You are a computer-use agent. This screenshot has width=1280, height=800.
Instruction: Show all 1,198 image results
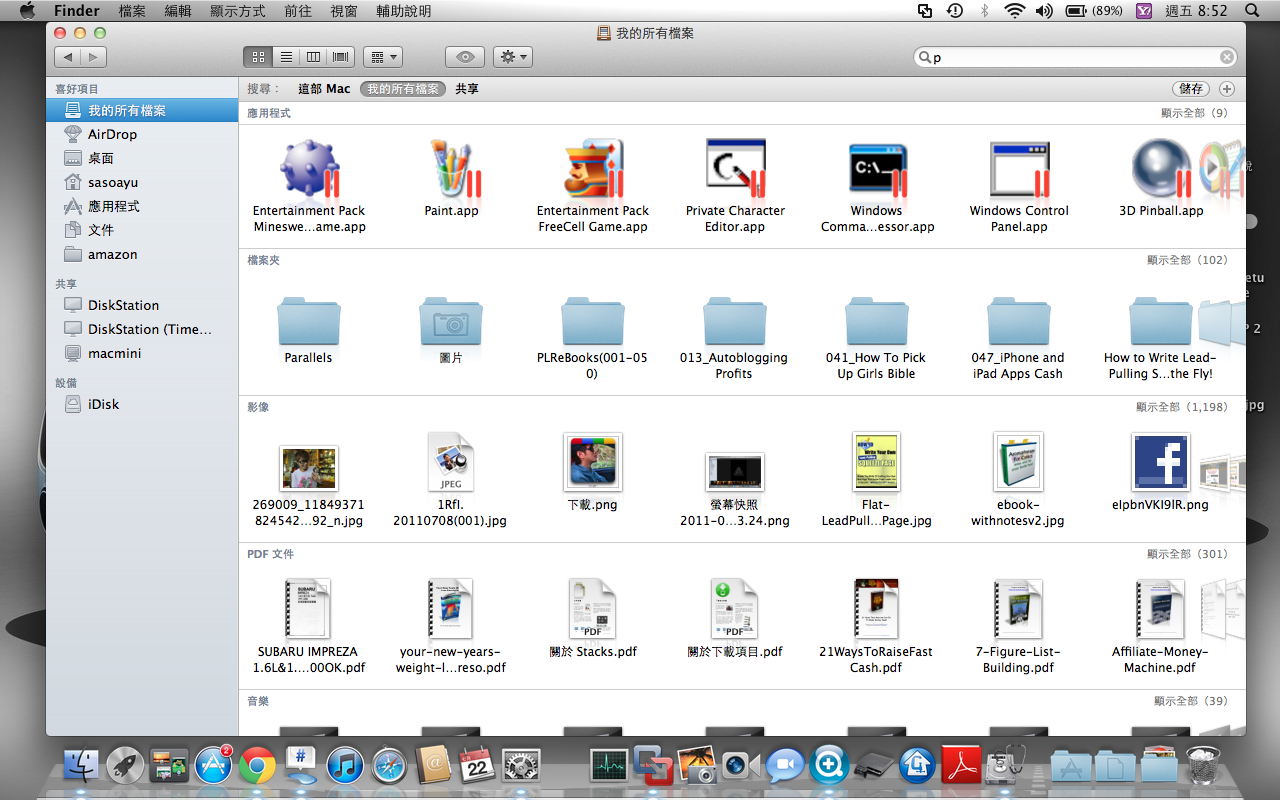pos(1181,407)
